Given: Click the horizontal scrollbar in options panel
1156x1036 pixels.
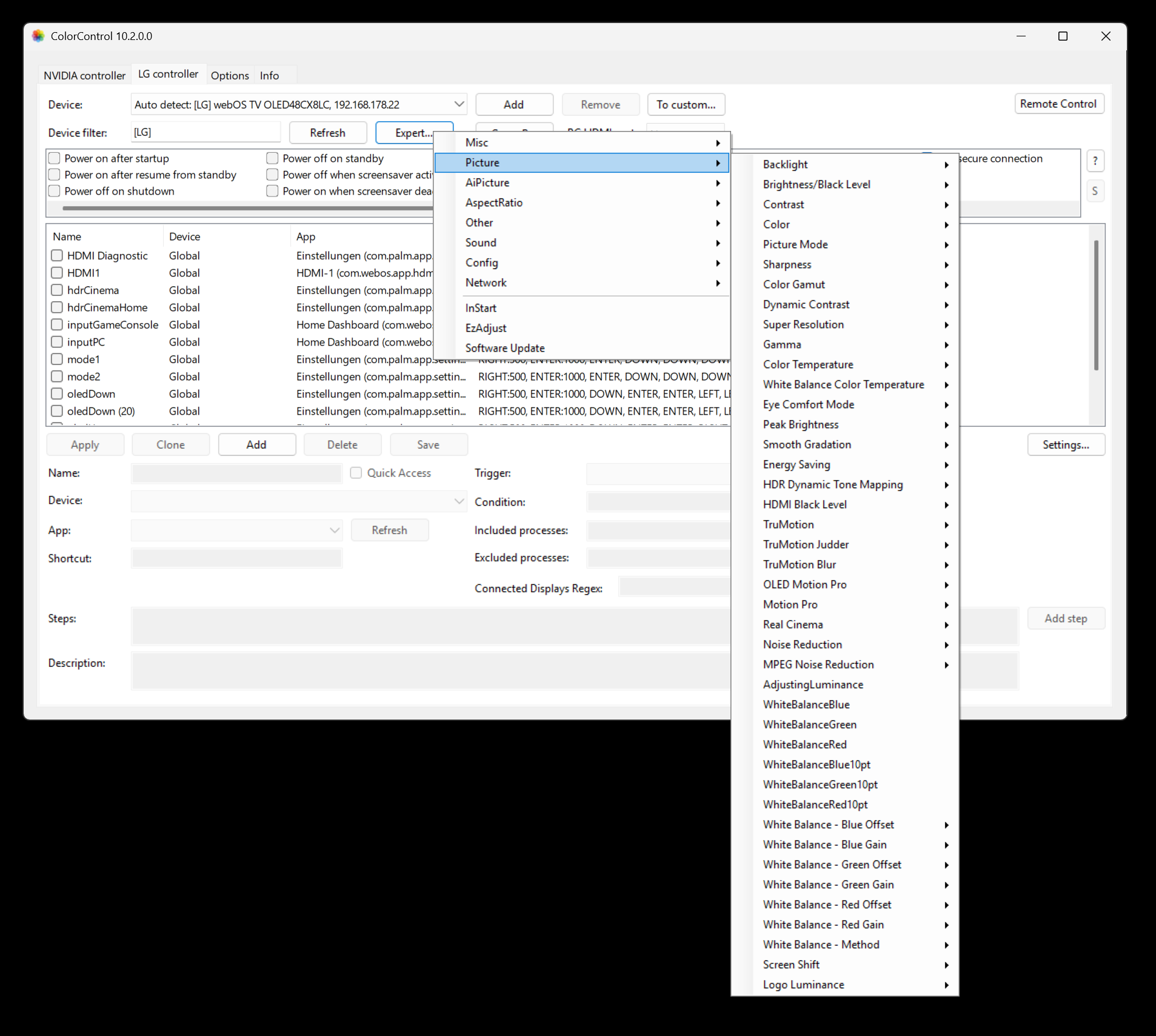Looking at the screenshot, I should click(247, 208).
